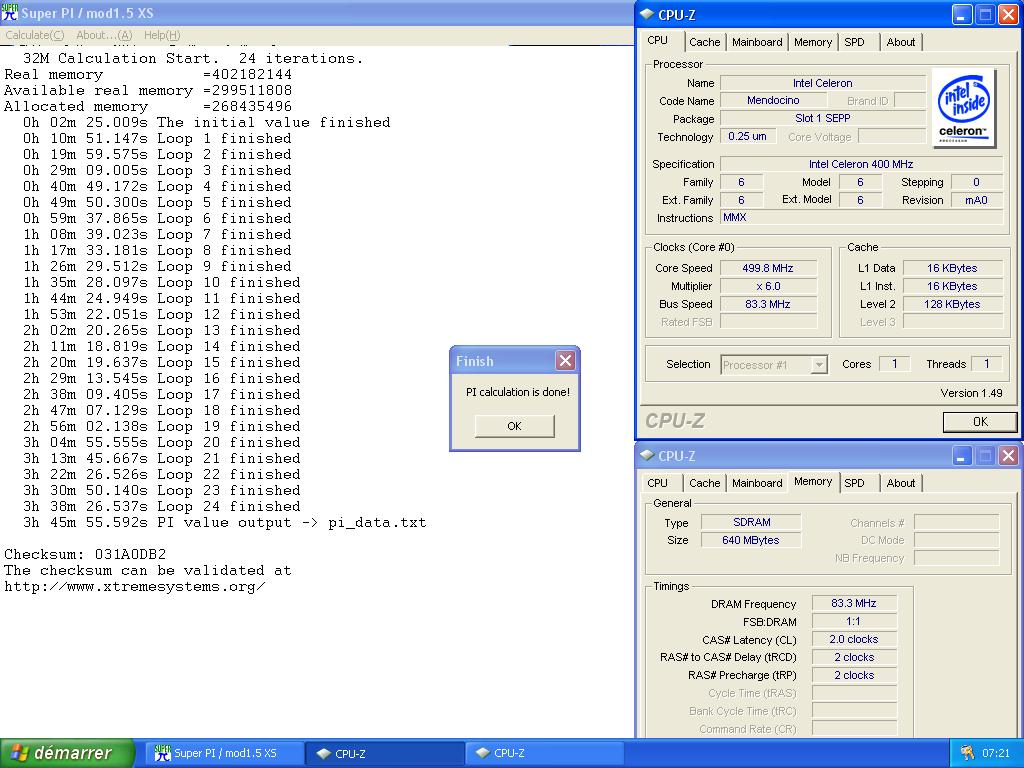Click the Technology value "0.25 um"
Viewport: 1024px width, 768px height.
point(748,136)
